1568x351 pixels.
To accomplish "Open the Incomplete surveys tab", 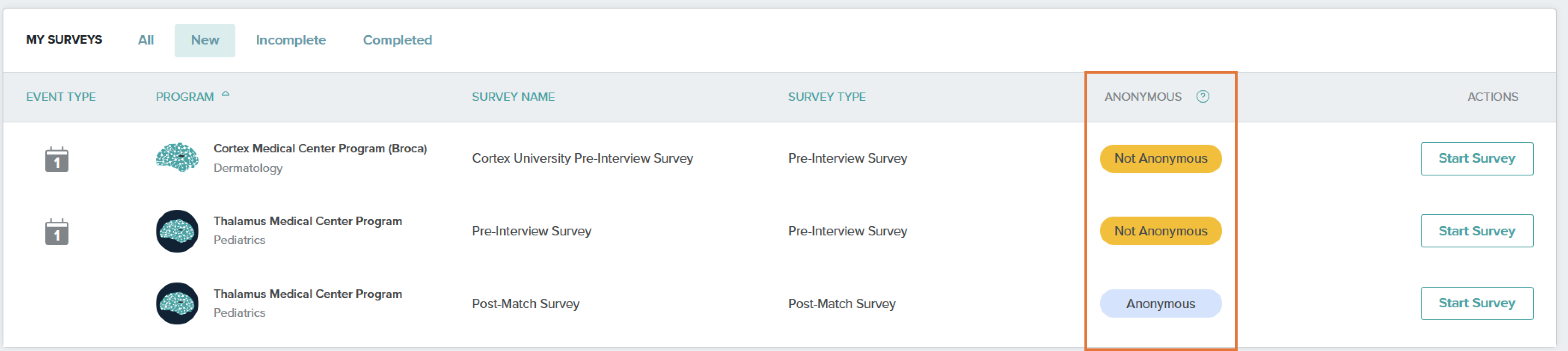I will point(291,40).
